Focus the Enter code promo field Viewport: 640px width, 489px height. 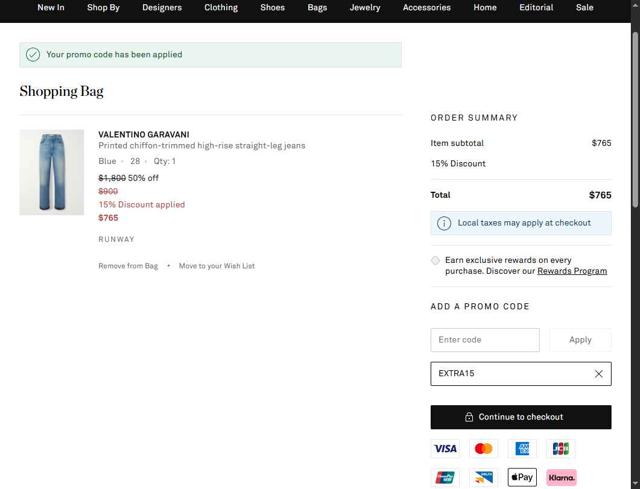(x=485, y=340)
